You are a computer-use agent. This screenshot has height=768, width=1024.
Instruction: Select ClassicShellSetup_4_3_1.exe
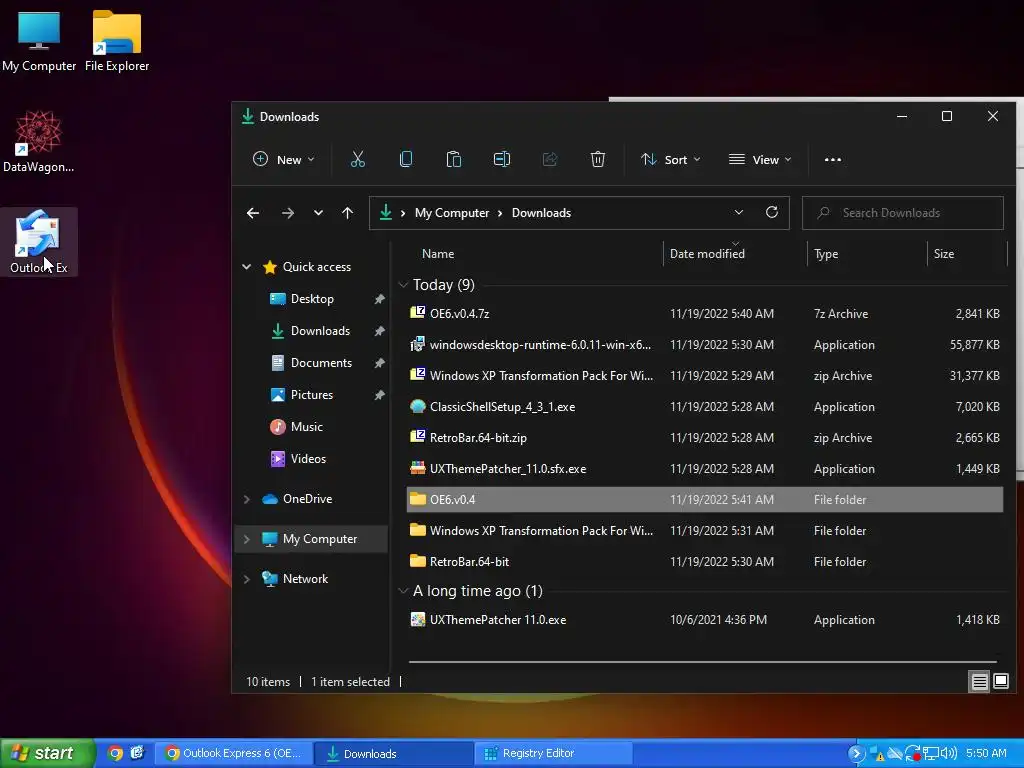click(x=705, y=407)
